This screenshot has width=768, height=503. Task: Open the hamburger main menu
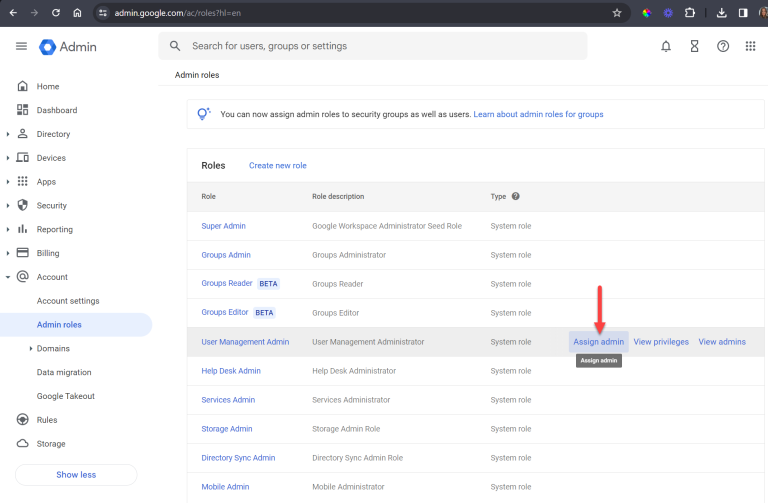(x=21, y=47)
